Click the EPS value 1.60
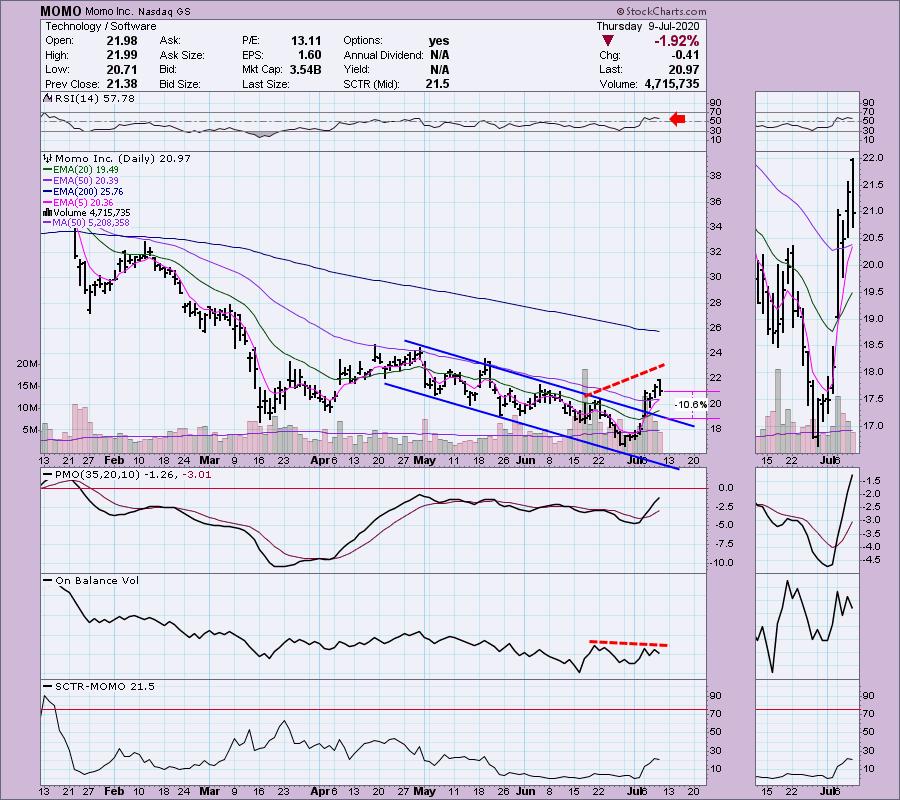The image size is (900, 800). coord(310,55)
